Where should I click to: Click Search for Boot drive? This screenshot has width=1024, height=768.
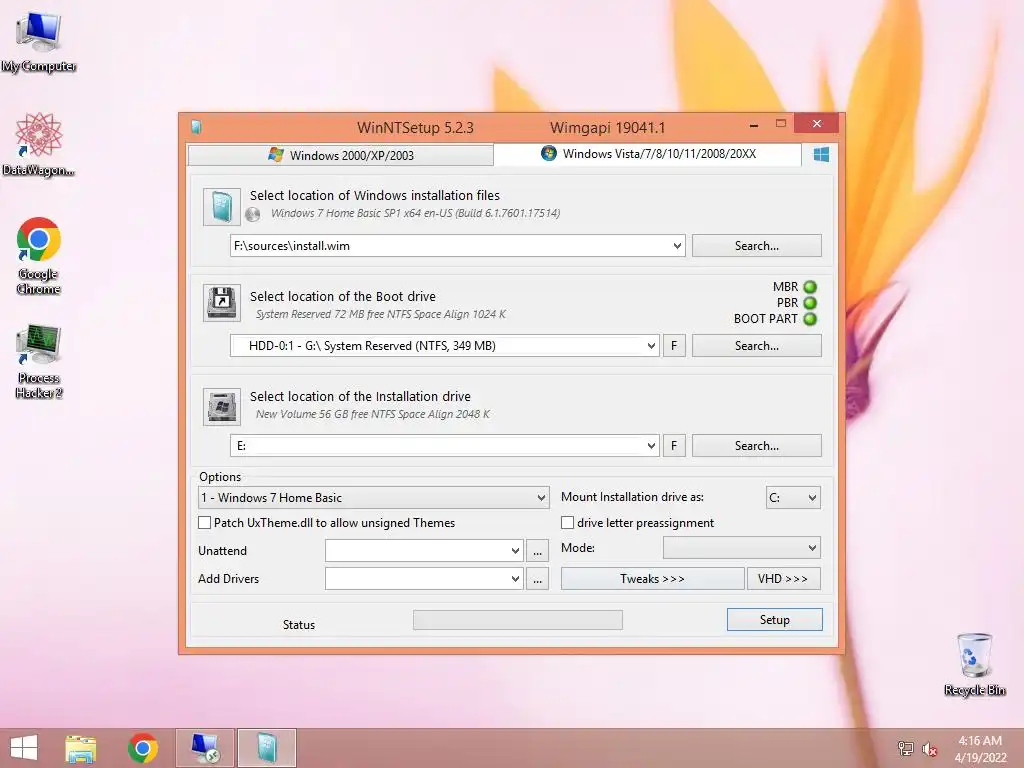click(x=756, y=346)
